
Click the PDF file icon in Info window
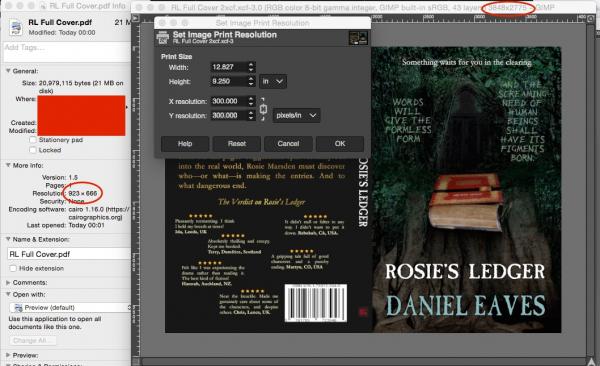[16, 27]
